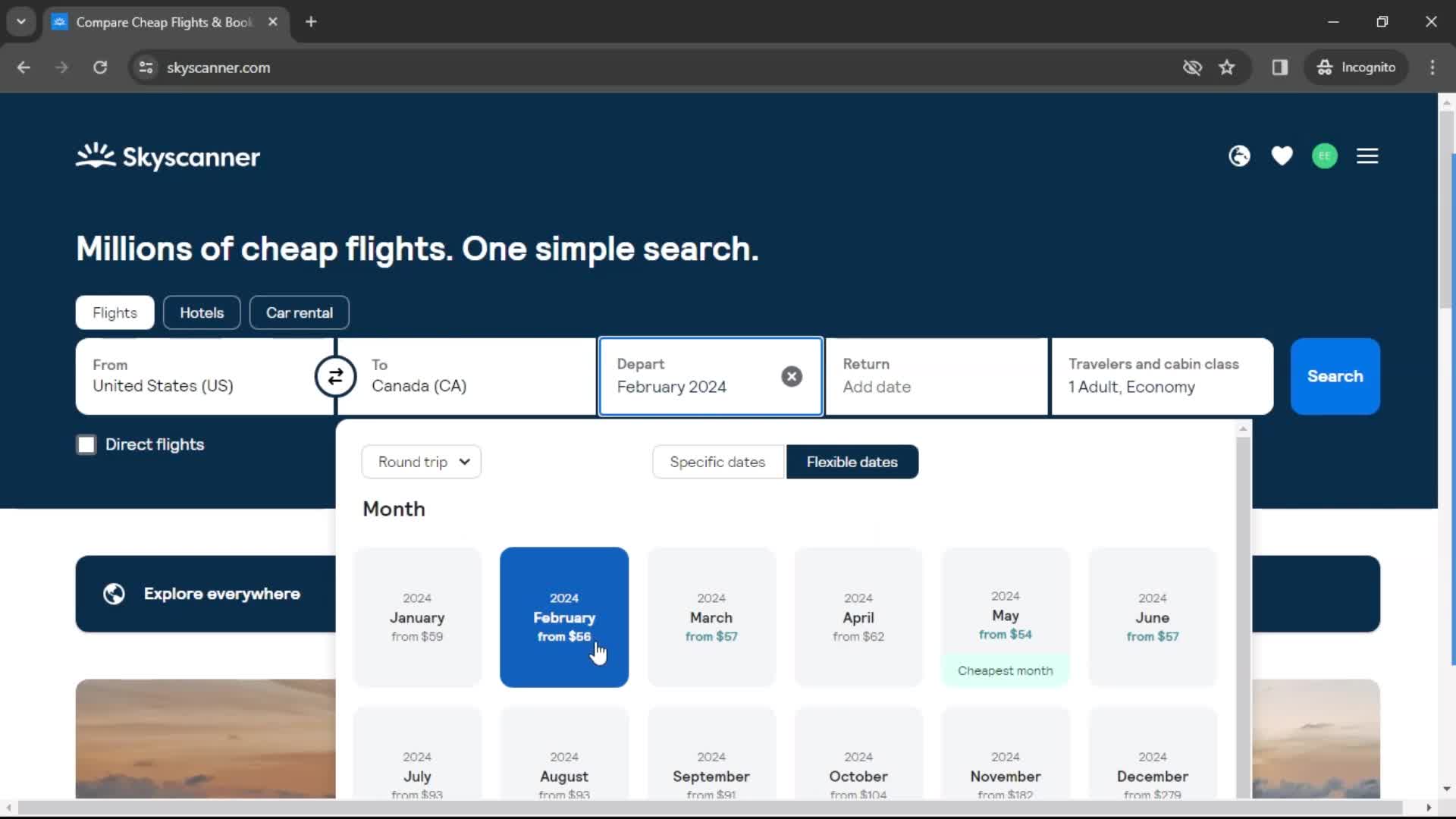Expand the Round trip dropdown selector
The height and width of the screenshot is (819, 1456).
(421, 461)
